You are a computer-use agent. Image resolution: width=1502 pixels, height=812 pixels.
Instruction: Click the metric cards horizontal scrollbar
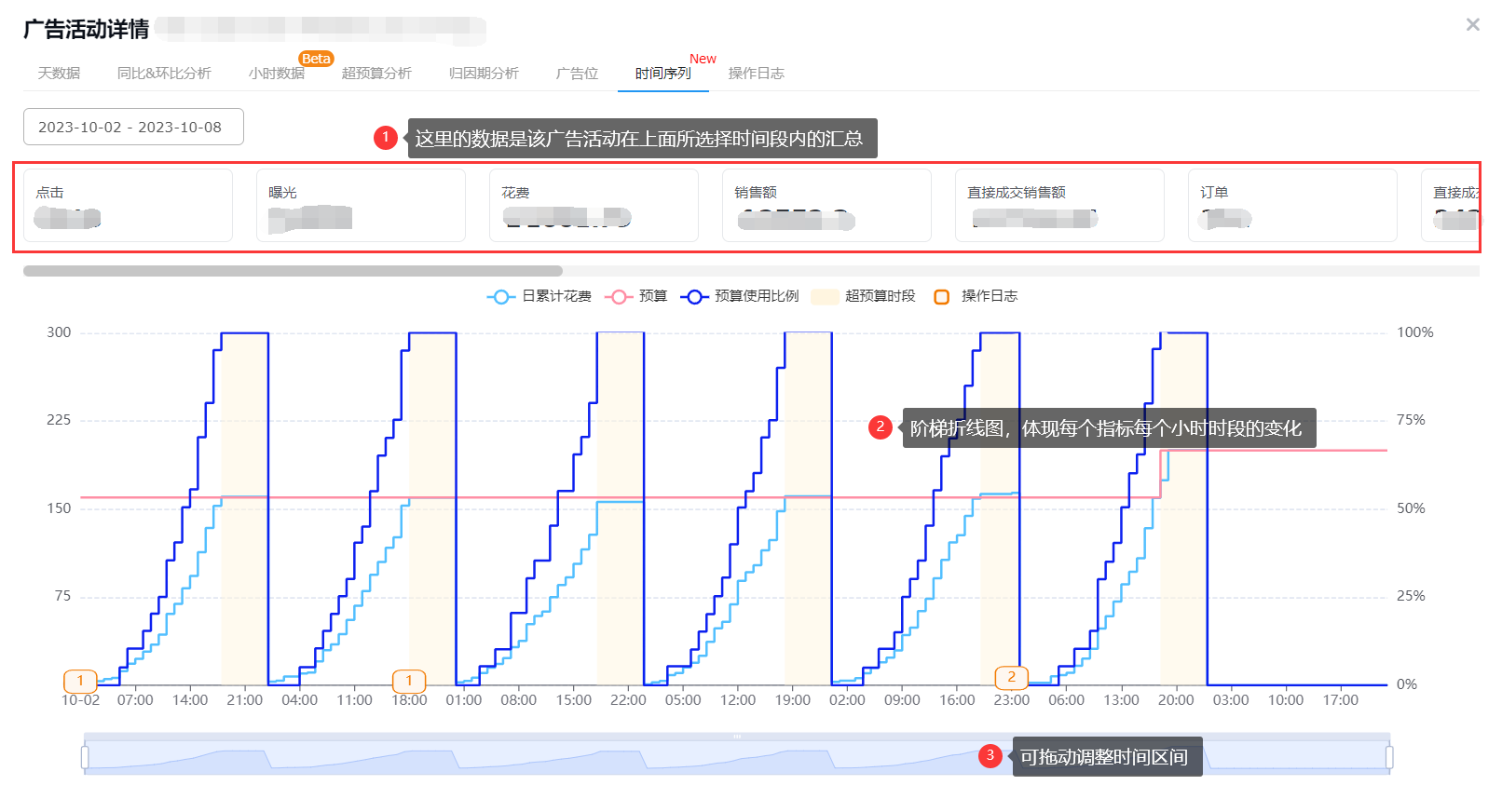pyautogui.click(x=293, y=271)
